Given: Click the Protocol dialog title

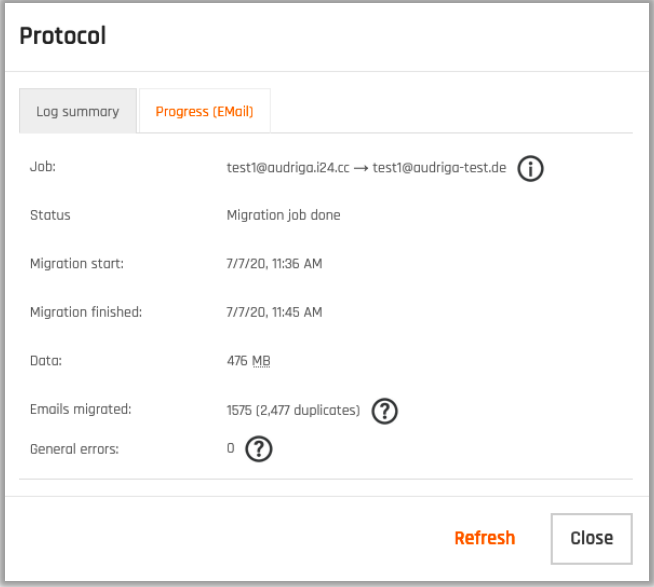Looking at the screenshot, I should pos(63,36).
